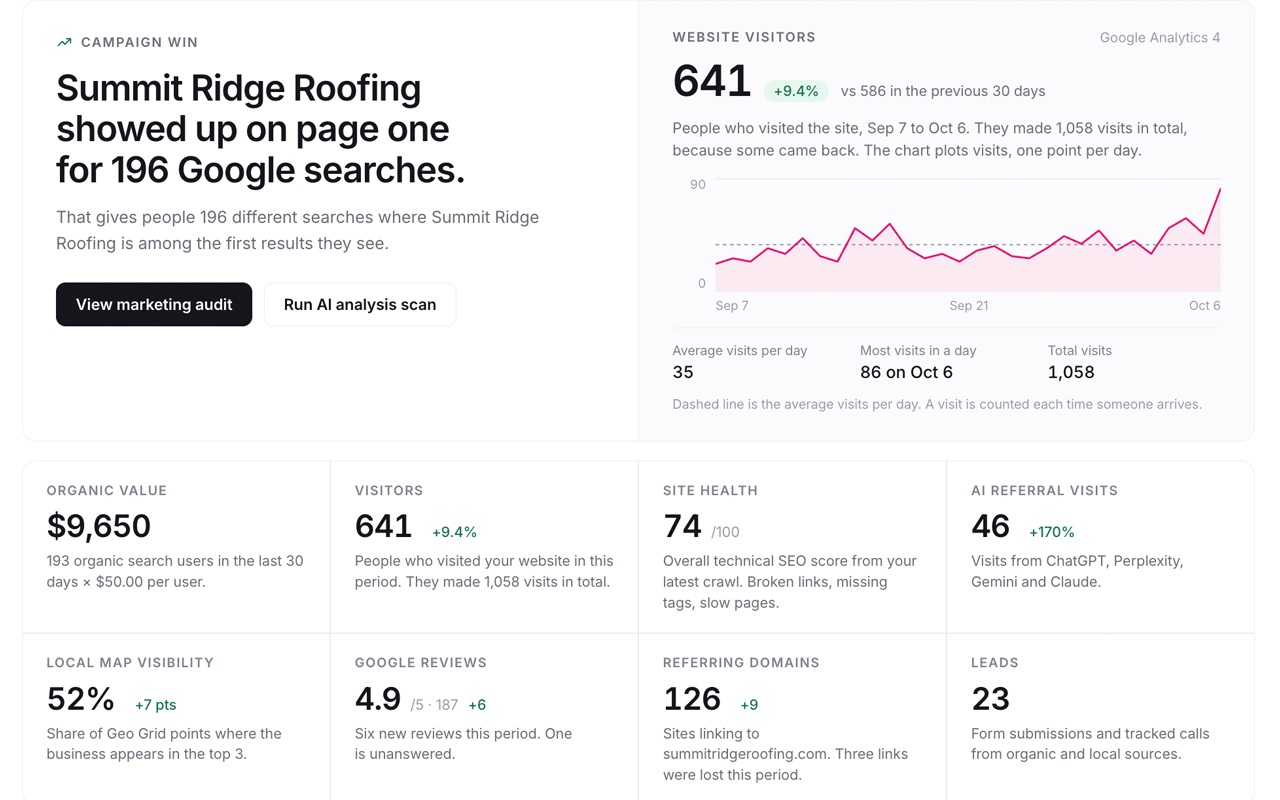Click the dashed average line in the chart
The image size is (1280, 800).
click(x=968, y=244)
